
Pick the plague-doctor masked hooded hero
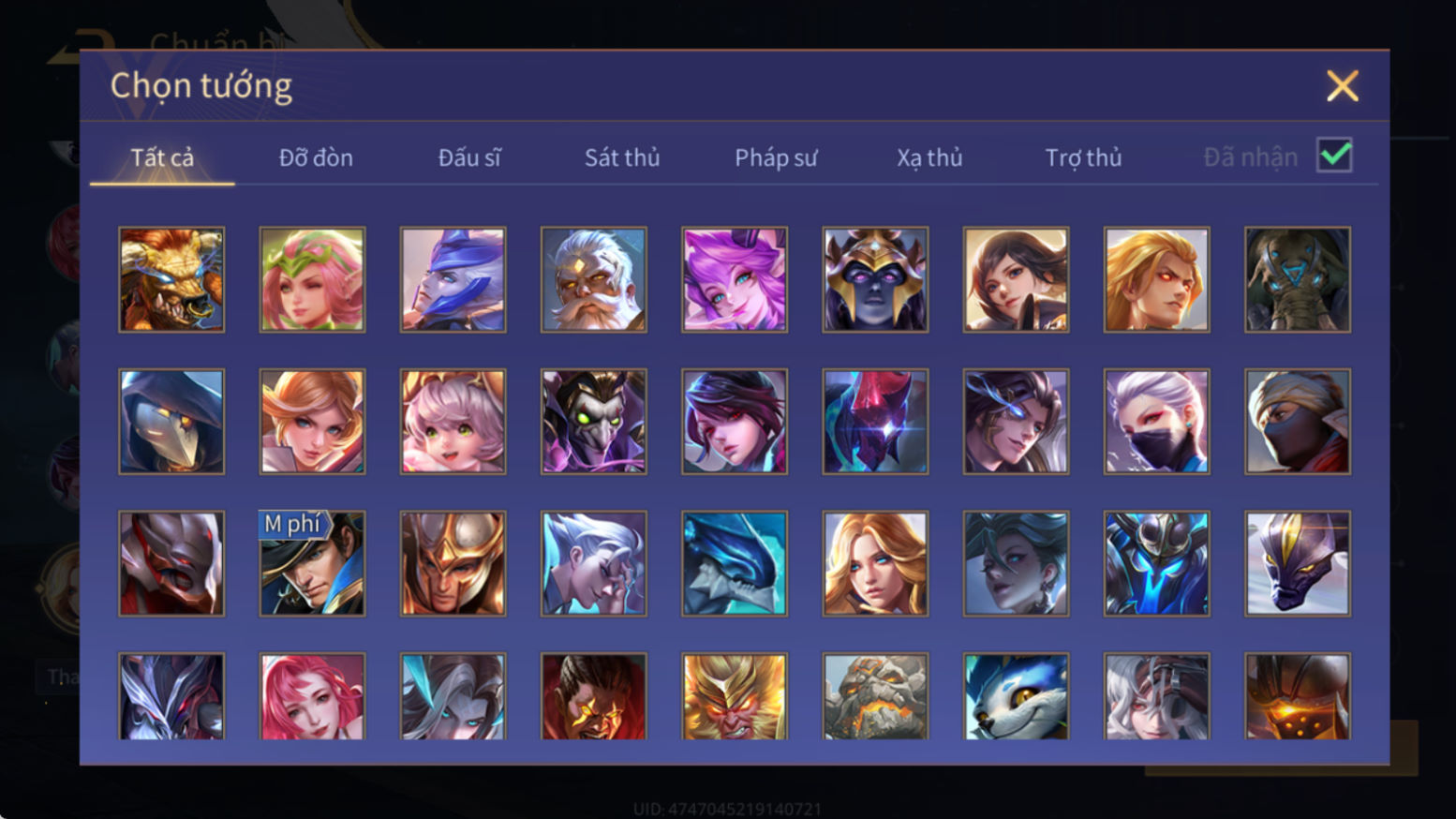tap(171, 422)
